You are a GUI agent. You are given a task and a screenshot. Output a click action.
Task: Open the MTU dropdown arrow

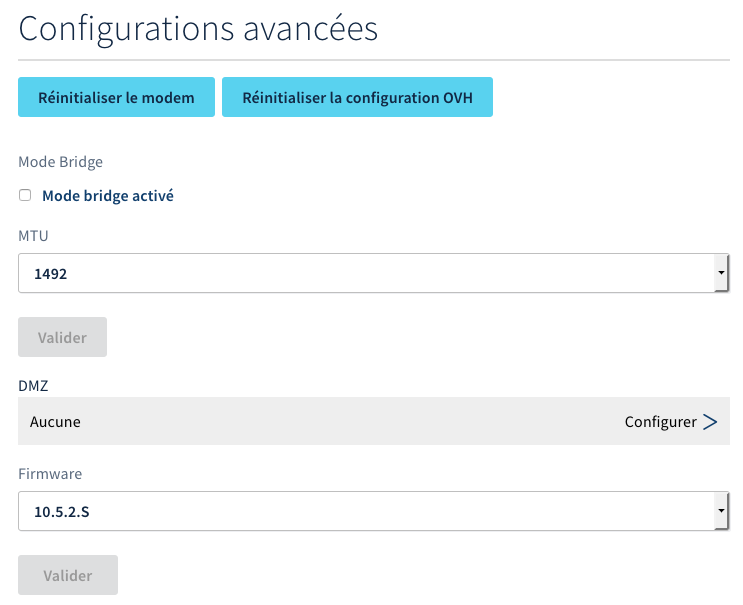[721, 273]
